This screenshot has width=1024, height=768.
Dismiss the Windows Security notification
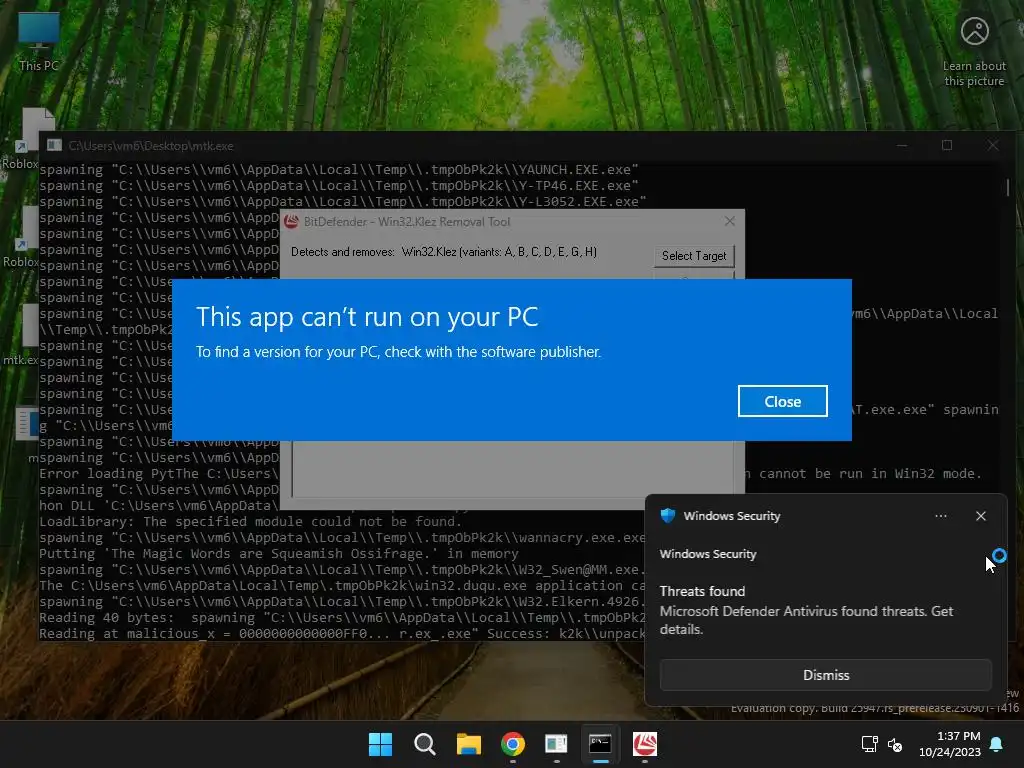click(825, 675)
